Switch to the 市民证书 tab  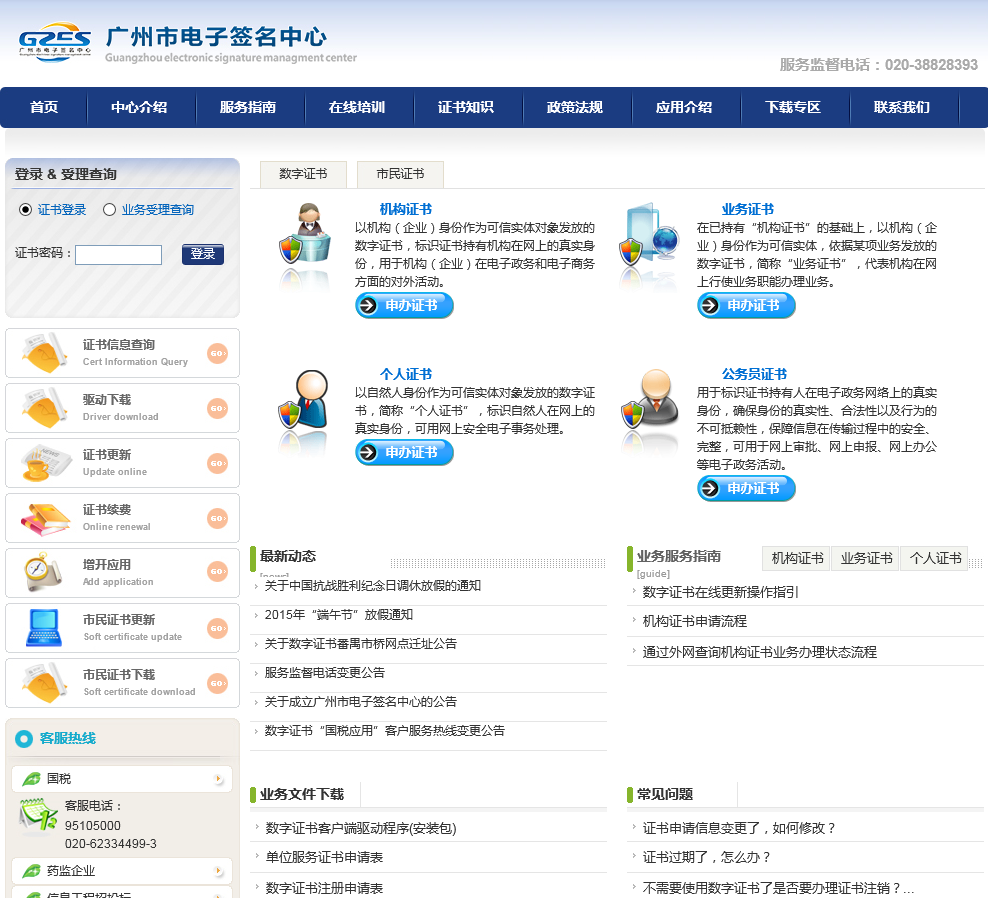coord(400,174)
